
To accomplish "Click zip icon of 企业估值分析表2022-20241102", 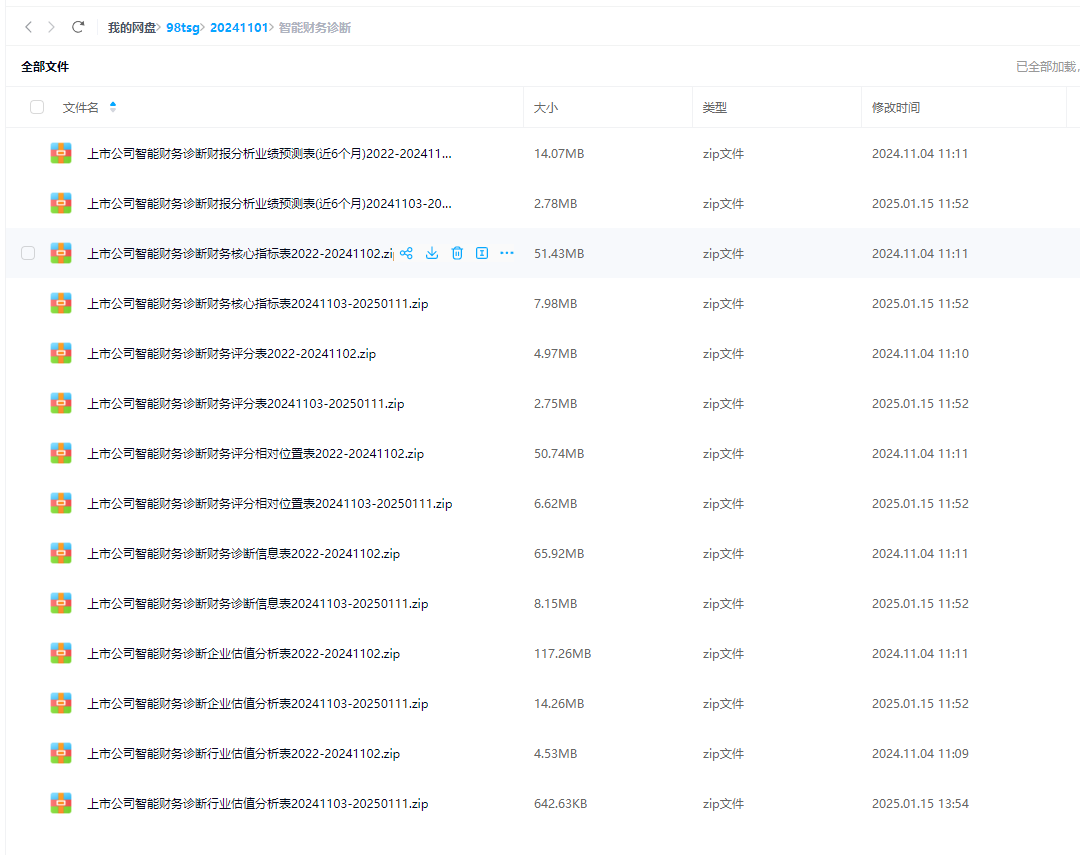I will click(61, 653).
